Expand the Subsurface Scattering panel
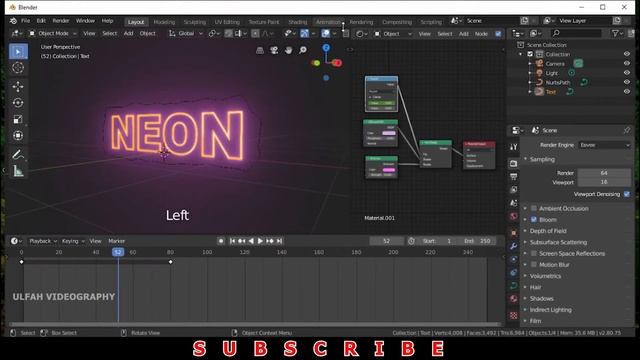This screenshot has width=640, height=360. click(x=558, y=242)
